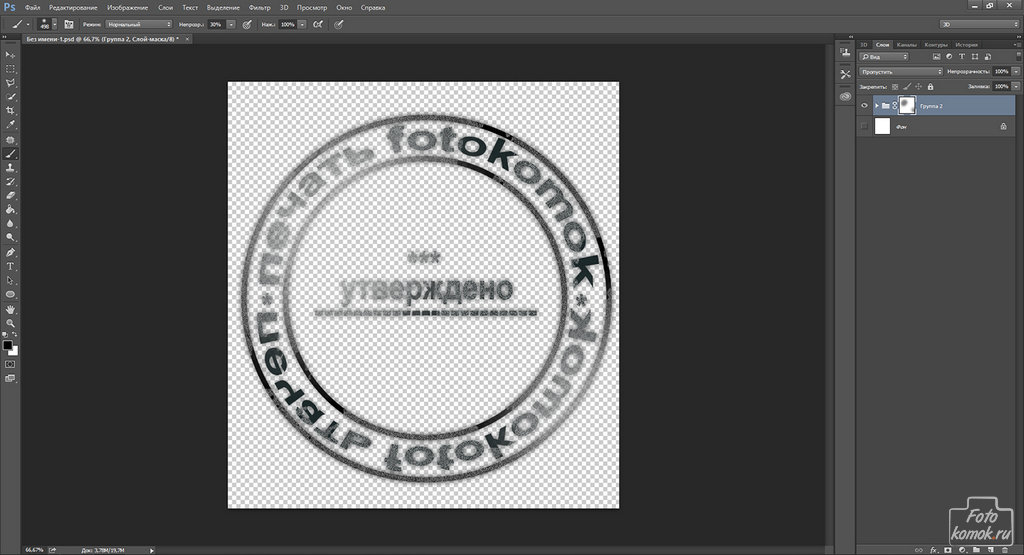The image size is (1024, 555).
Task: Open the layer filter type dropdown Вид
Action: [x=884, y=57]
